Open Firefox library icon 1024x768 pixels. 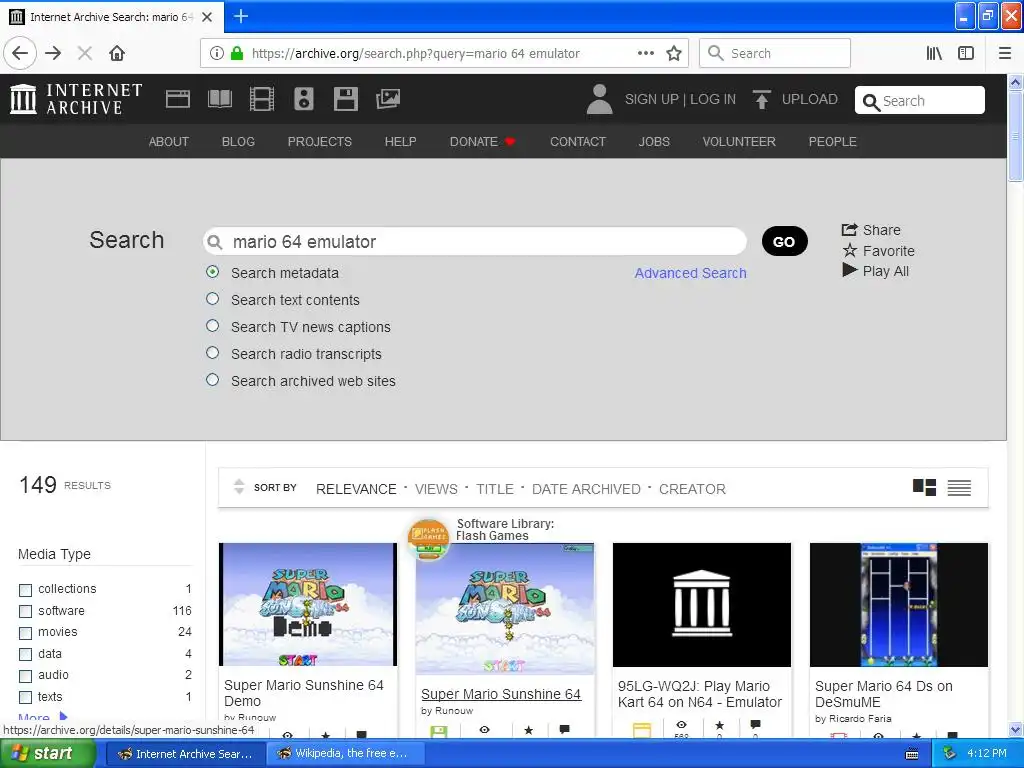934,53
